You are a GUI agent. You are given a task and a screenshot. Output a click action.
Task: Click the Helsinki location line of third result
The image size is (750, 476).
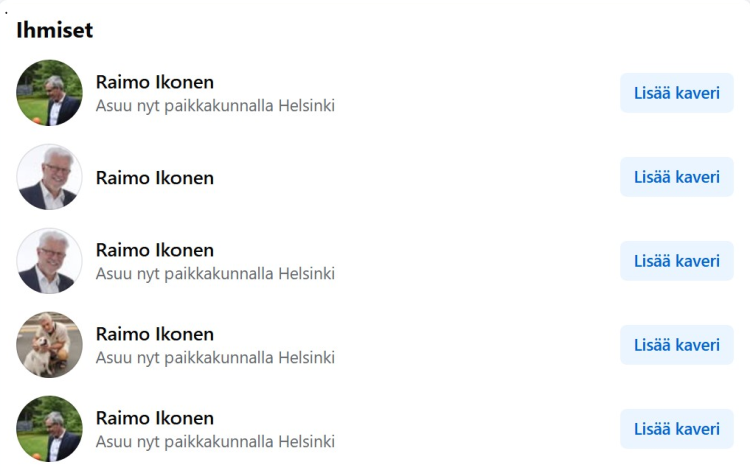215,274
